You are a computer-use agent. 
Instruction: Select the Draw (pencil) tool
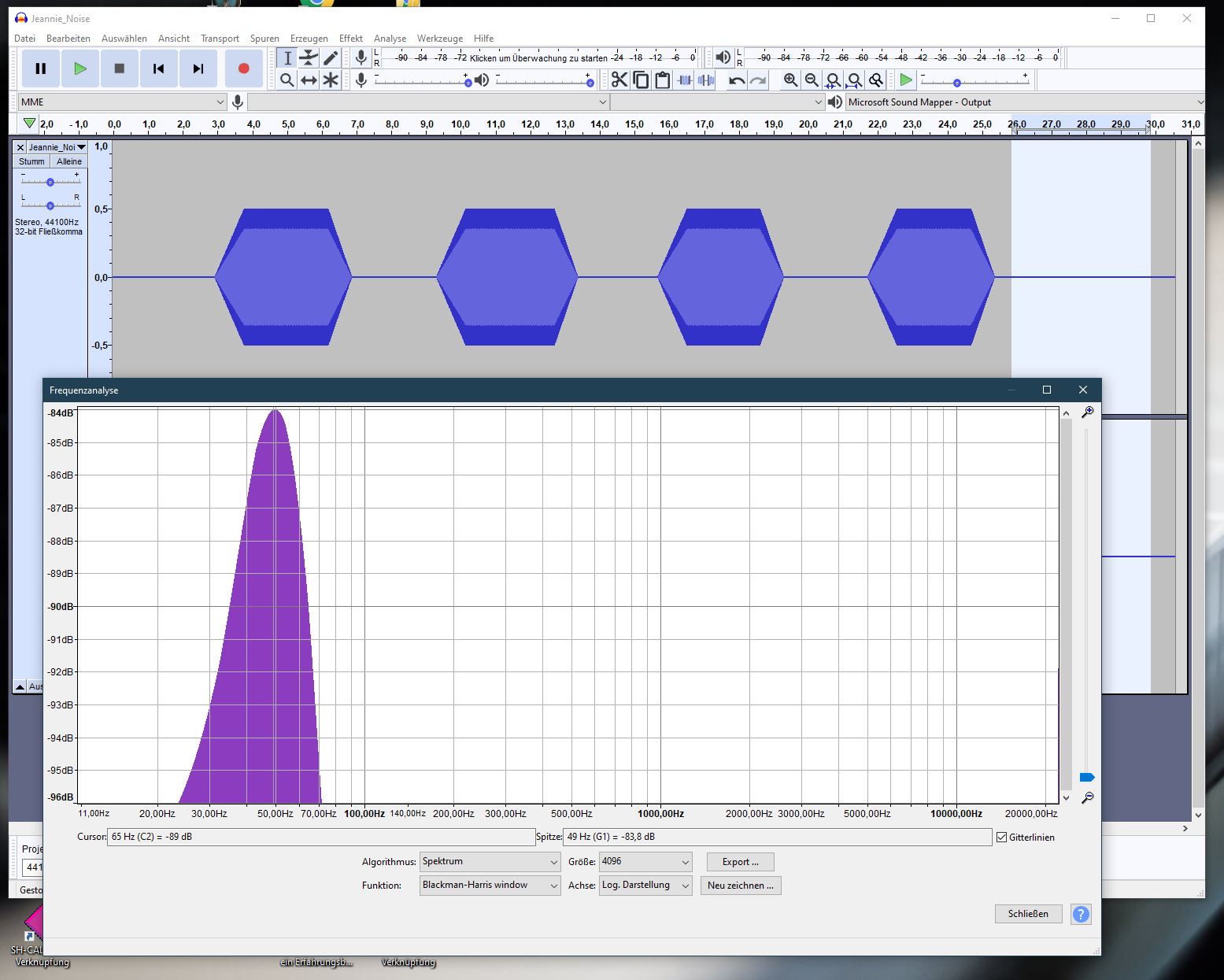pos(331,57)
